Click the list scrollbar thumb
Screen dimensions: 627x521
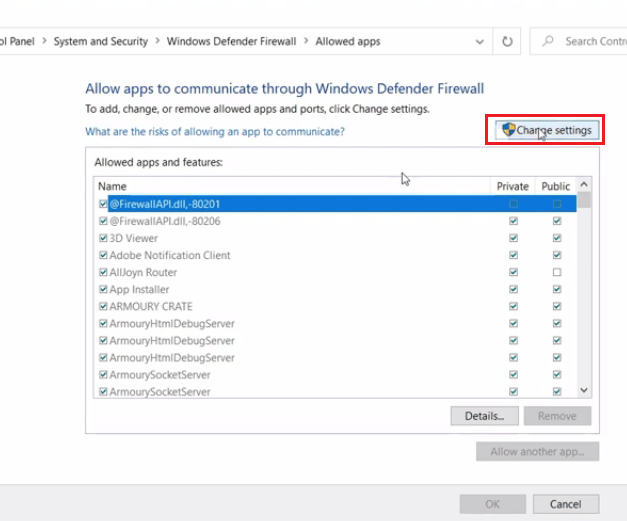pos(584,200)
